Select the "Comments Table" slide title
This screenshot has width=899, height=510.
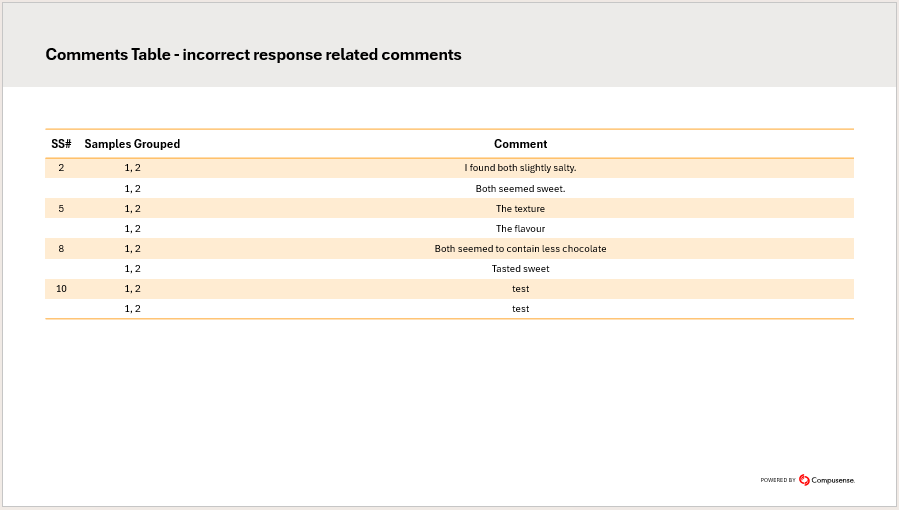(x=253, y=55)
